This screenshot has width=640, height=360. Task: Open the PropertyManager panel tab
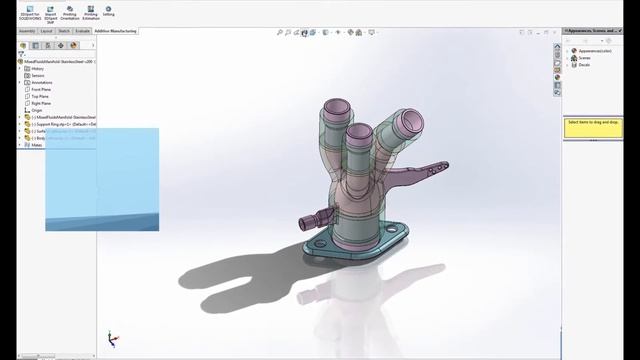[x=36, y=45]
